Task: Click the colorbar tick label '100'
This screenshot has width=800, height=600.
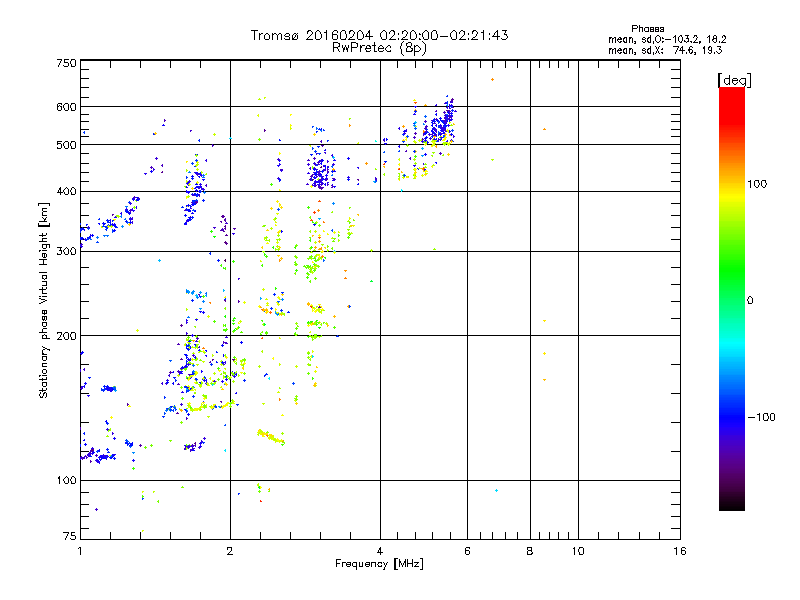Action: (x=757, y=184)
